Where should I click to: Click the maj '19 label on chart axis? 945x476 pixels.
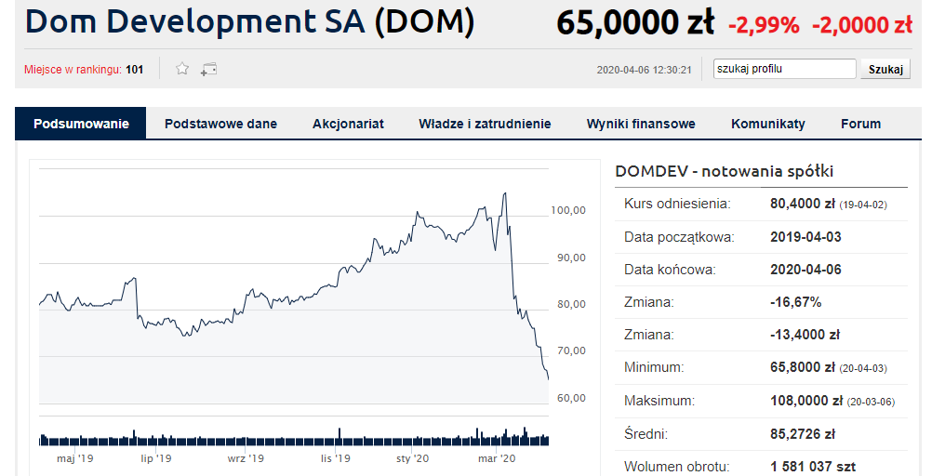tap(74, 458)
